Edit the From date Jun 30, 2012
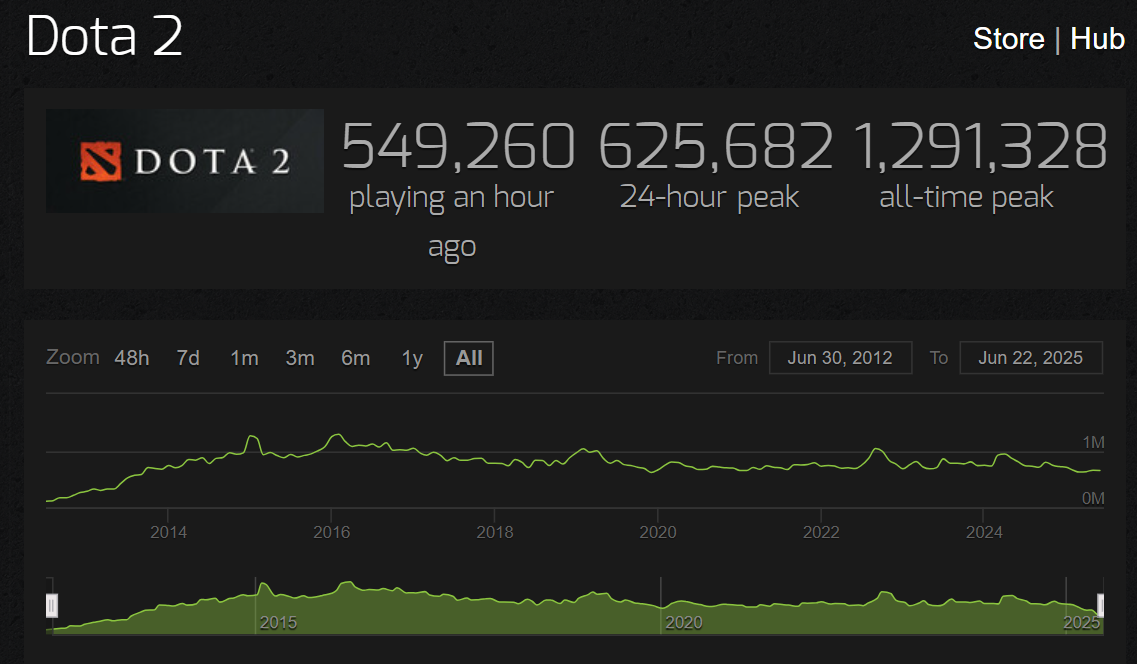This screenshot has height=664, width=1137. pyautogui.click(x=840, y=358)
